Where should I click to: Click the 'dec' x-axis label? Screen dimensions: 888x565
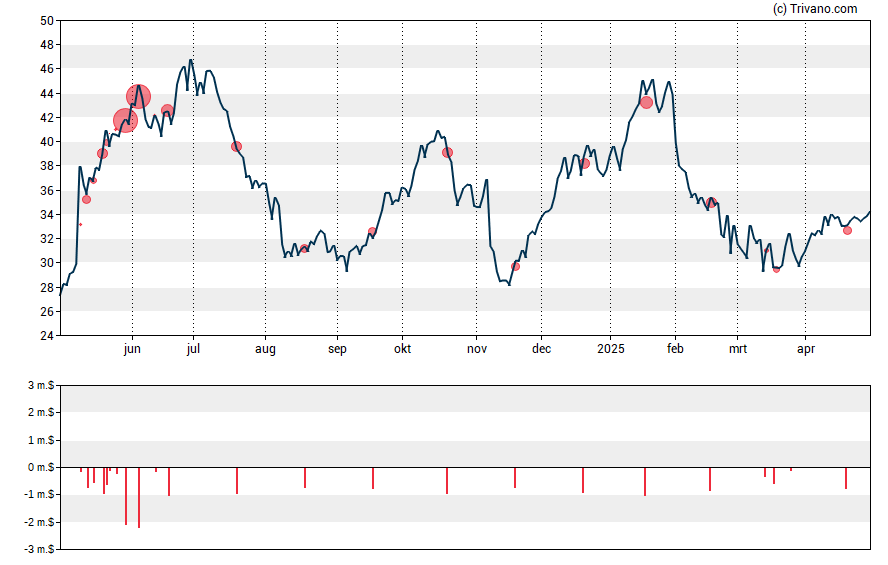tap(541, 348)
